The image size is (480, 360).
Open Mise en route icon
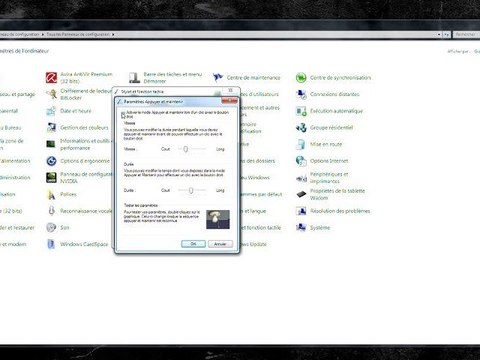(x=301, y=144)
